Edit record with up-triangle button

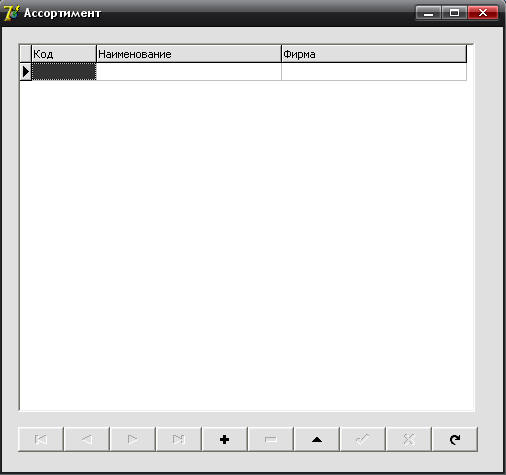[x=317, y=439]
